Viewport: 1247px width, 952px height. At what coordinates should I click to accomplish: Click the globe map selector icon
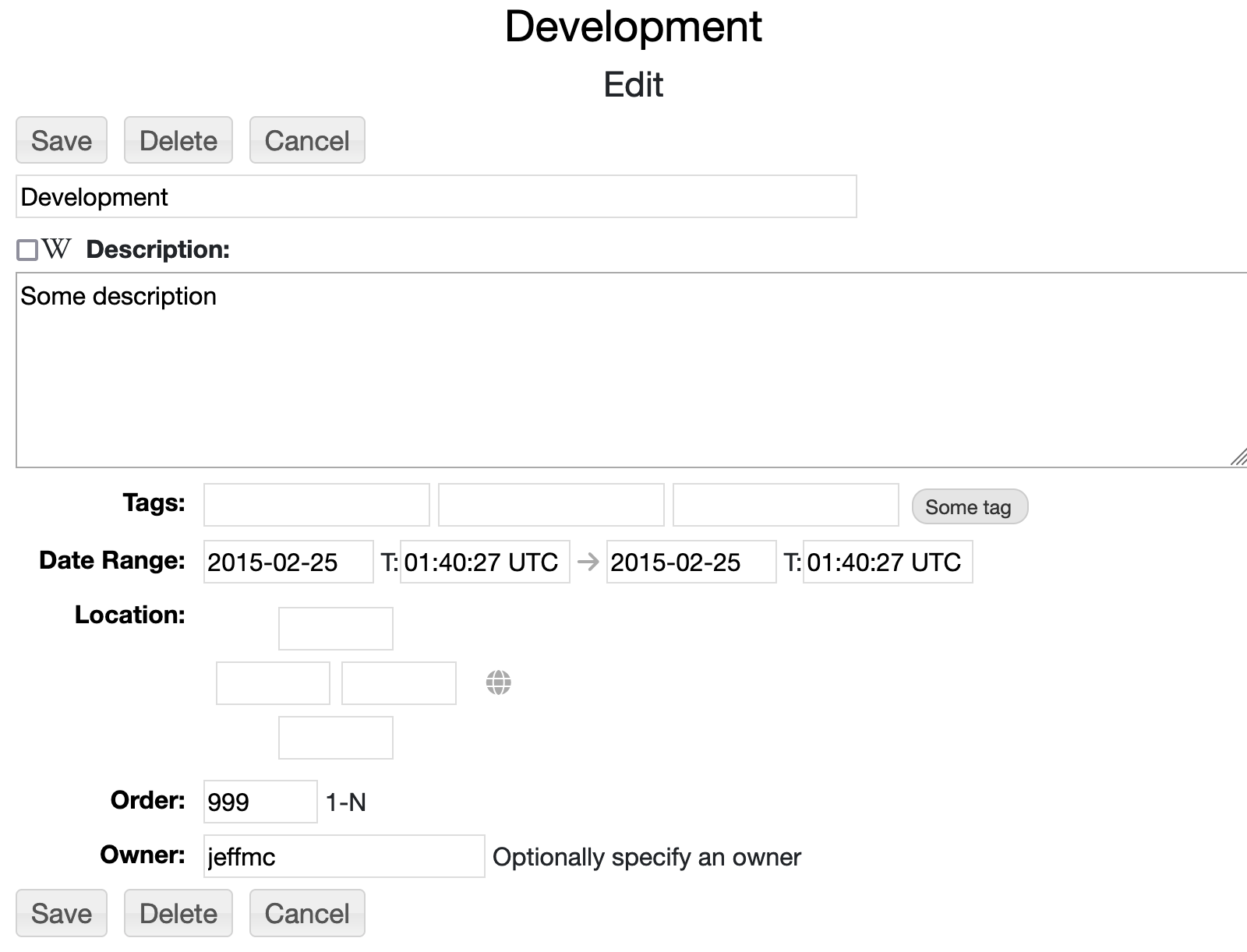(498, 682)
